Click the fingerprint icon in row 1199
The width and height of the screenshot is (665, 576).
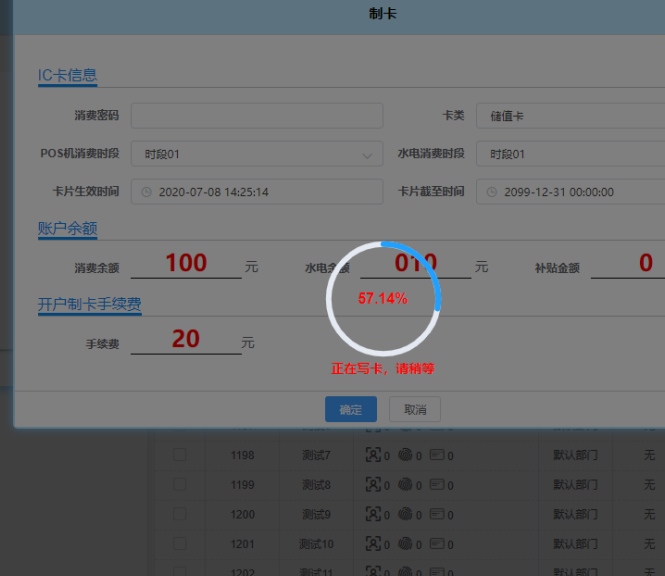coord(405,484)
